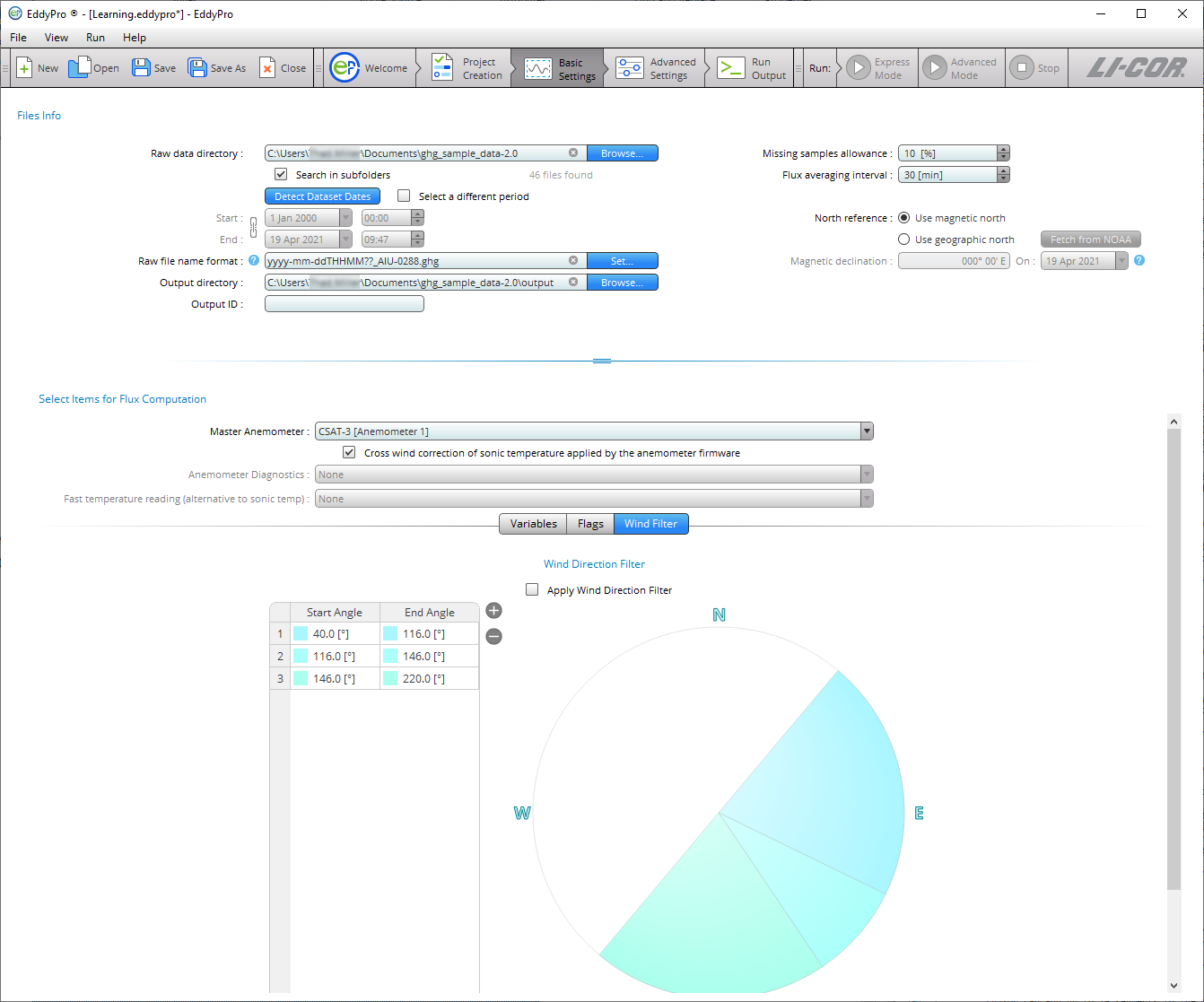Screen dimensions: 1204x1002
Task: Select the Wind Filter tab
Action: [651, 524]
